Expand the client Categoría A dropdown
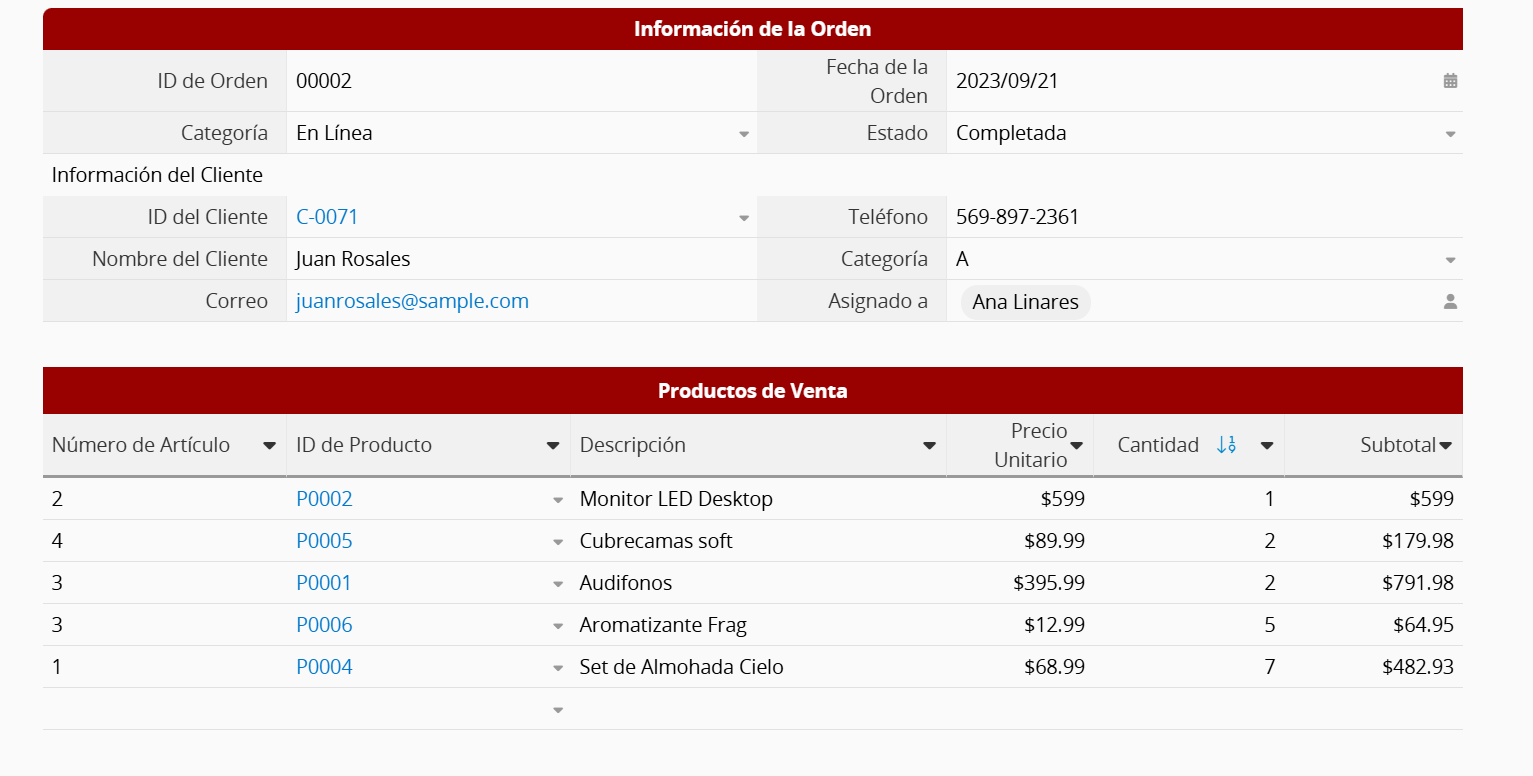1533x776 pixels. tap(1450, 260)
